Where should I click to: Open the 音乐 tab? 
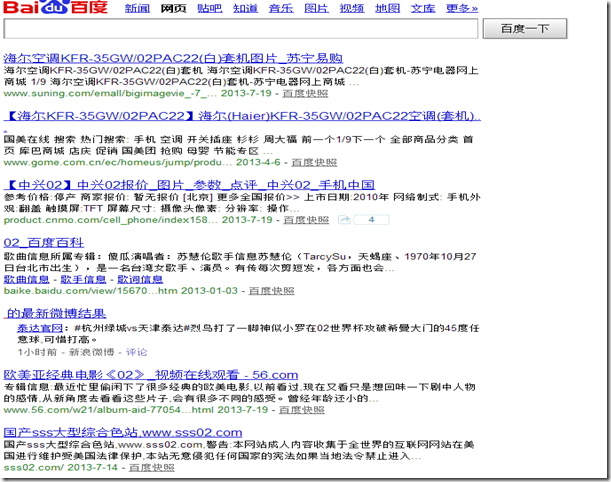281,8
